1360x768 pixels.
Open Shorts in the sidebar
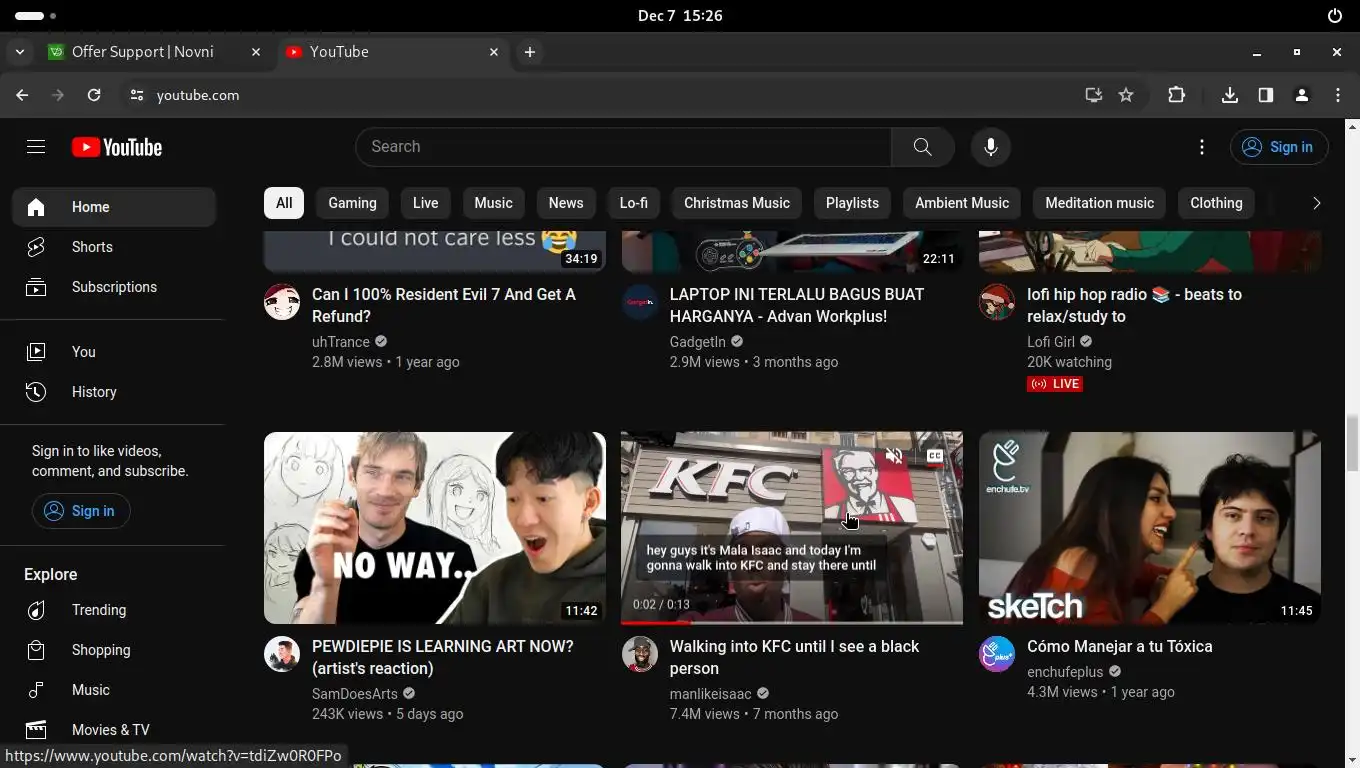point(114,247)
